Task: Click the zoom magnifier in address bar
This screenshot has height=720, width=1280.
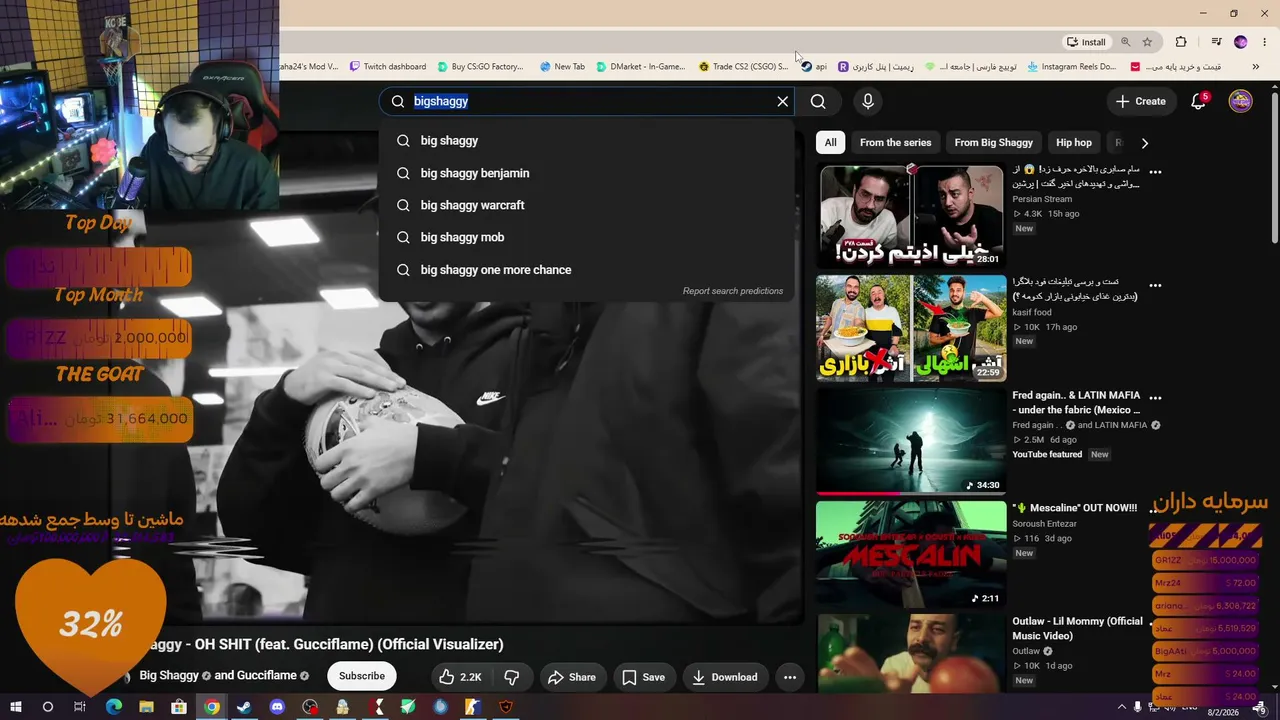Action: (x=1126, y=42)
